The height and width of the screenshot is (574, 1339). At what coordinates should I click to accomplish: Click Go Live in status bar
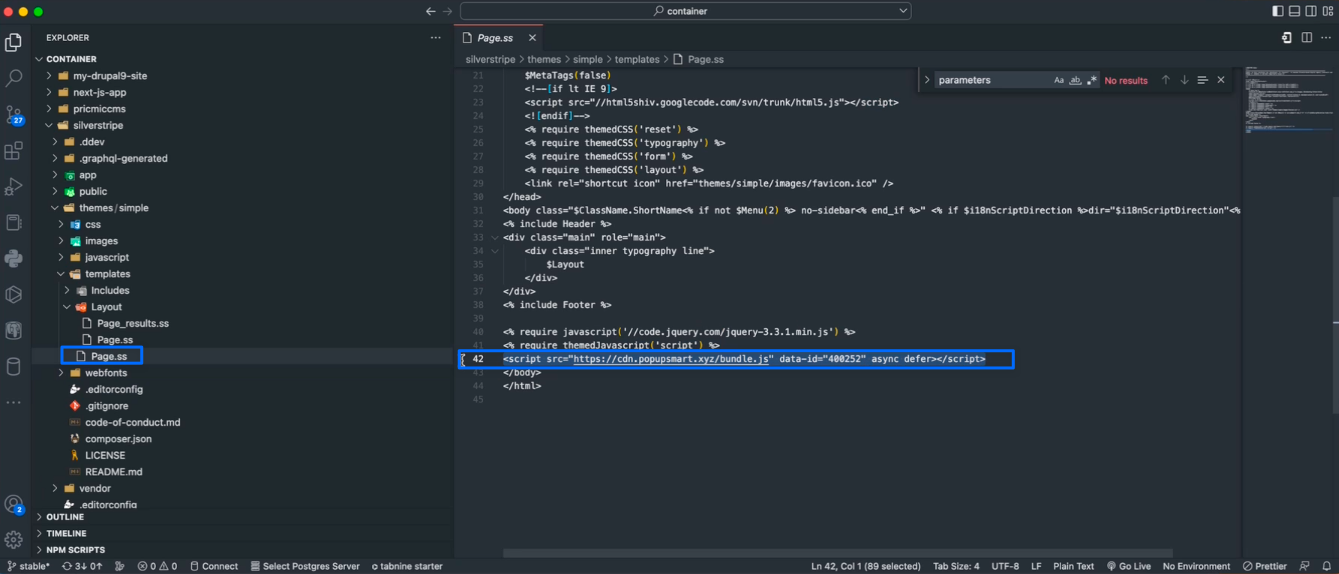tap(1128, 566)
